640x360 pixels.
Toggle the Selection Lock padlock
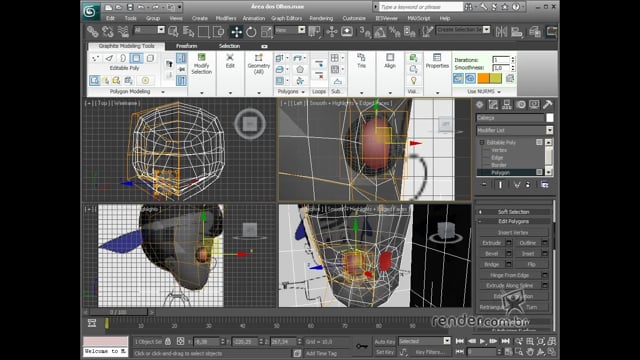(x=168, y=341)
